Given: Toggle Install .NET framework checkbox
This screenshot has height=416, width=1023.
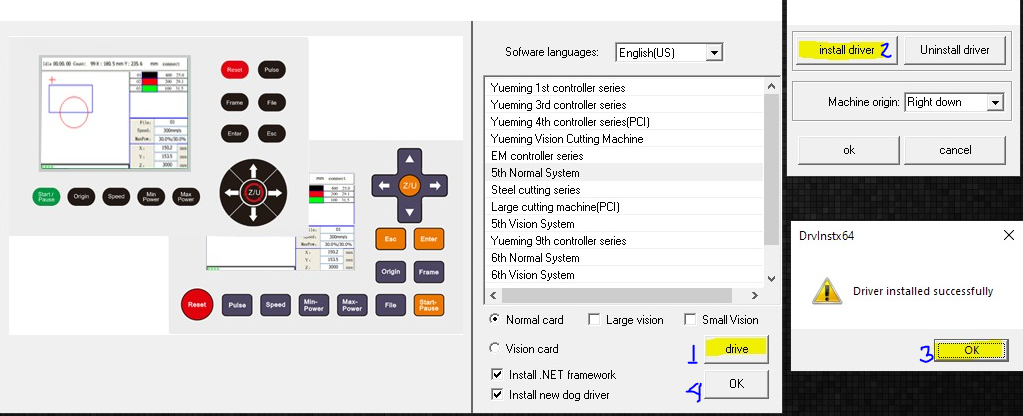Looking at the screenshot, I should pos(497,375).
